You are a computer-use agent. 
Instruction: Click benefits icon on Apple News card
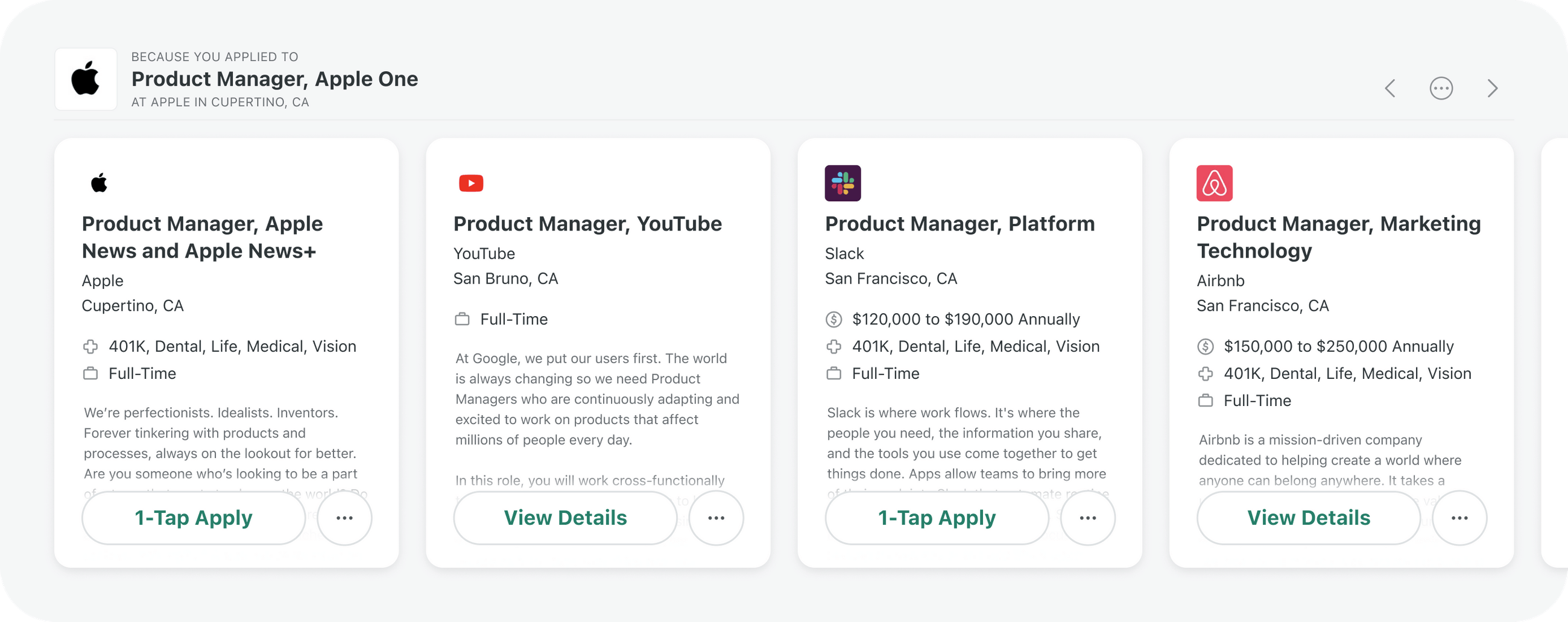(90, 347)
